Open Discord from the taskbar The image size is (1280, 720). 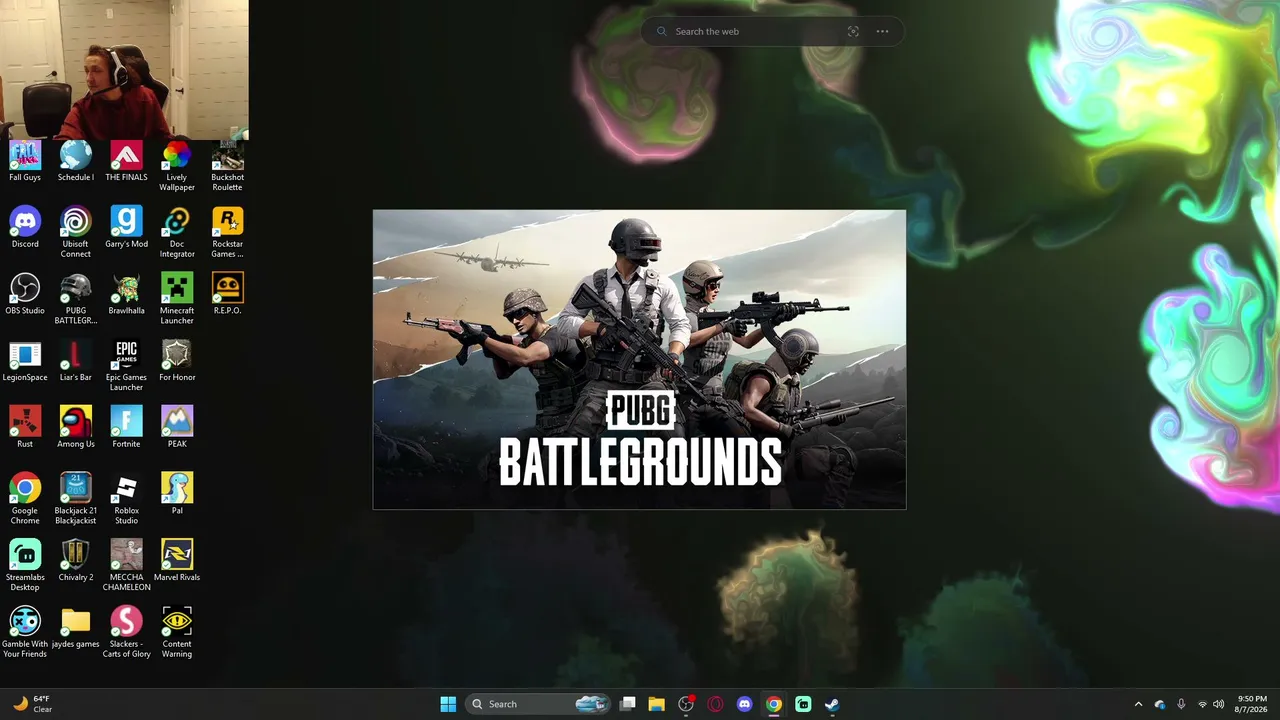[x=744, y=704]
